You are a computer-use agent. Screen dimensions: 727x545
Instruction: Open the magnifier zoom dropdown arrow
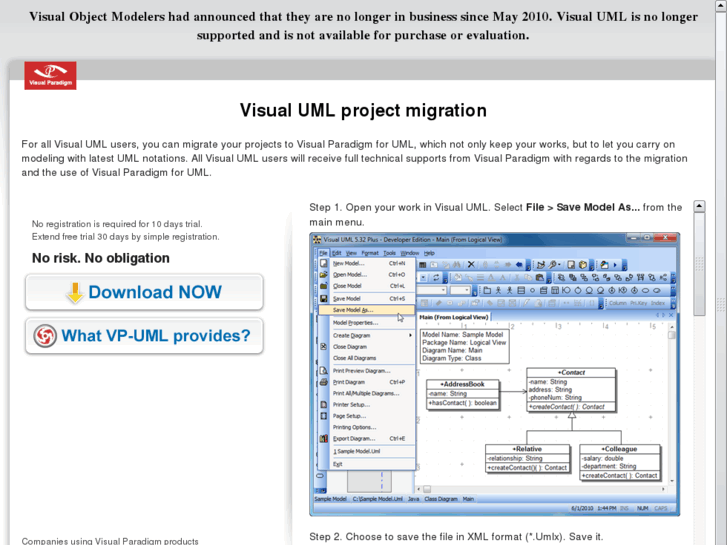[x=560, y=265]
